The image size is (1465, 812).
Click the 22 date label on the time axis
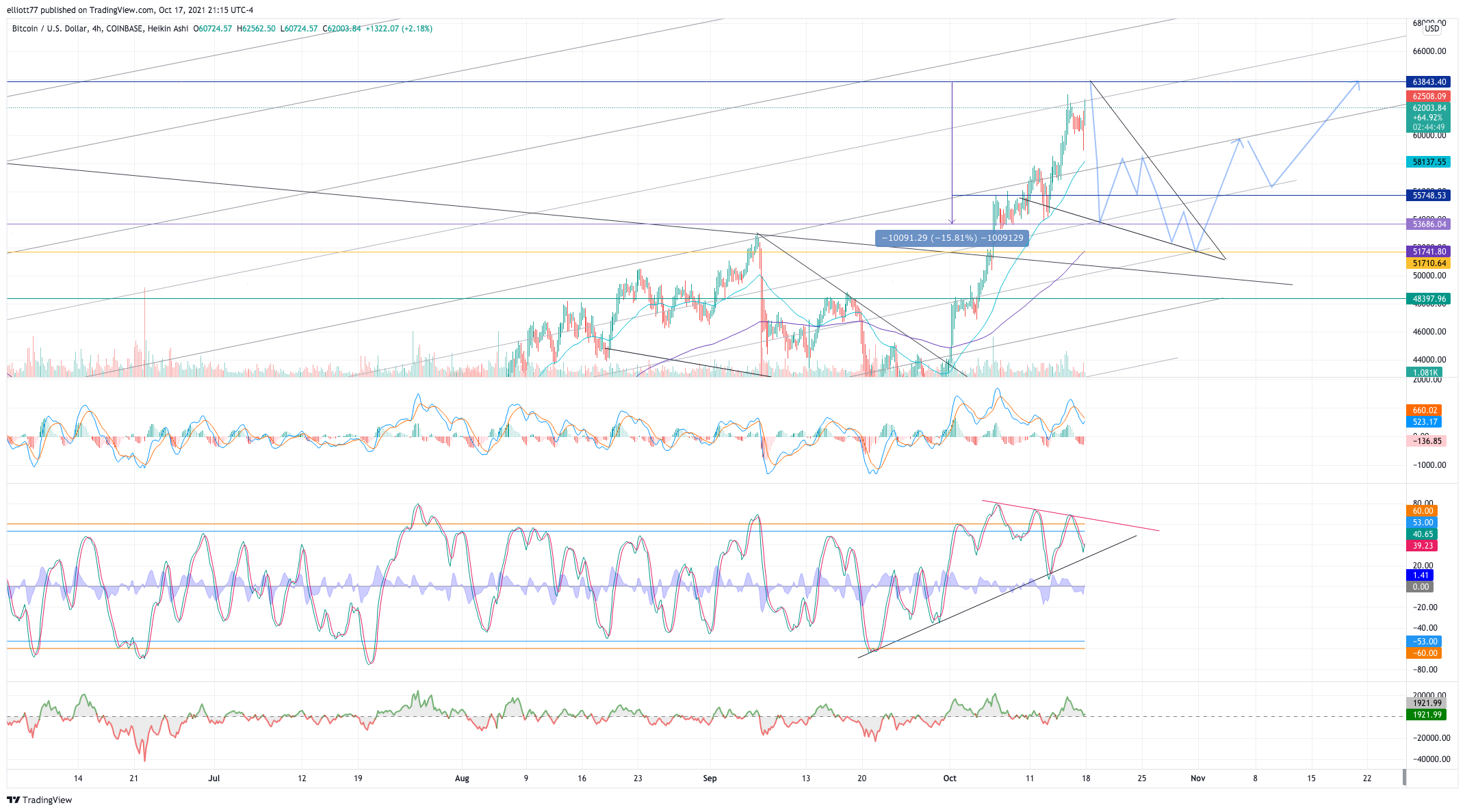(x=1367, y=778)
